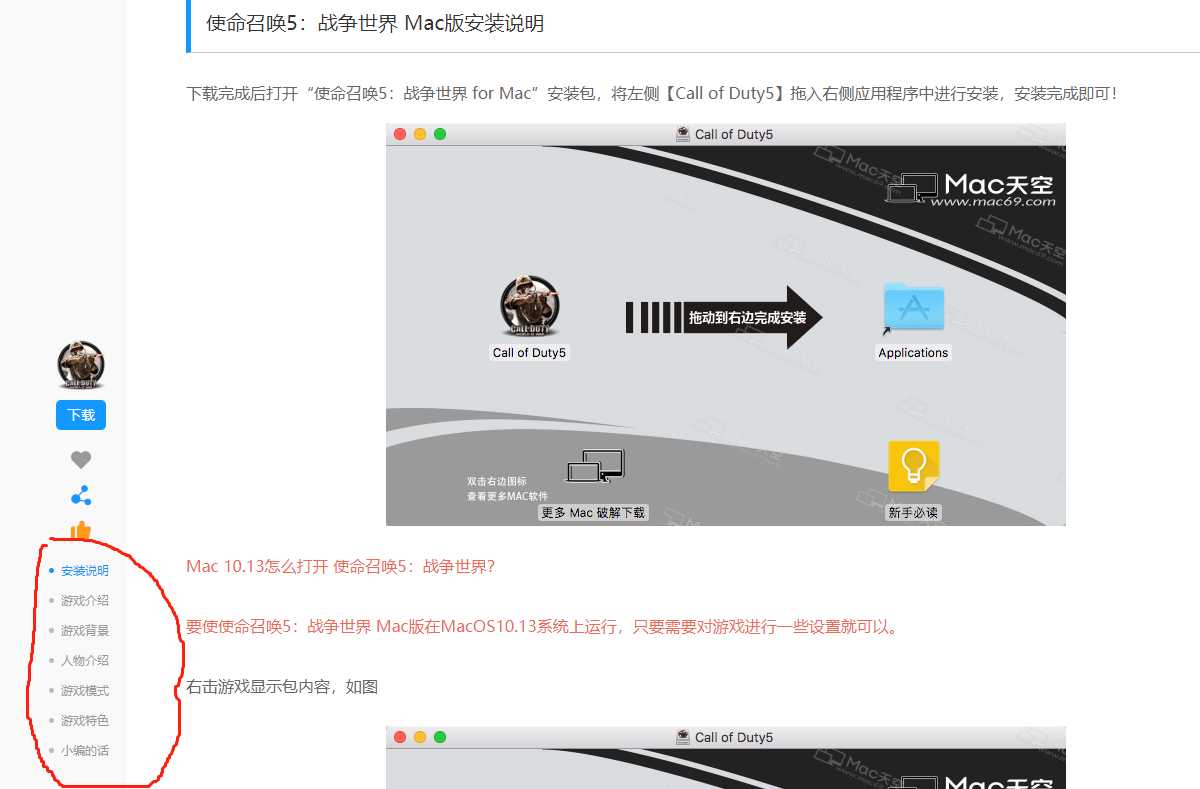Click the orange thumbs-up like icon
The height and width of the screenshot is (789, 1200).
[81, 531]
